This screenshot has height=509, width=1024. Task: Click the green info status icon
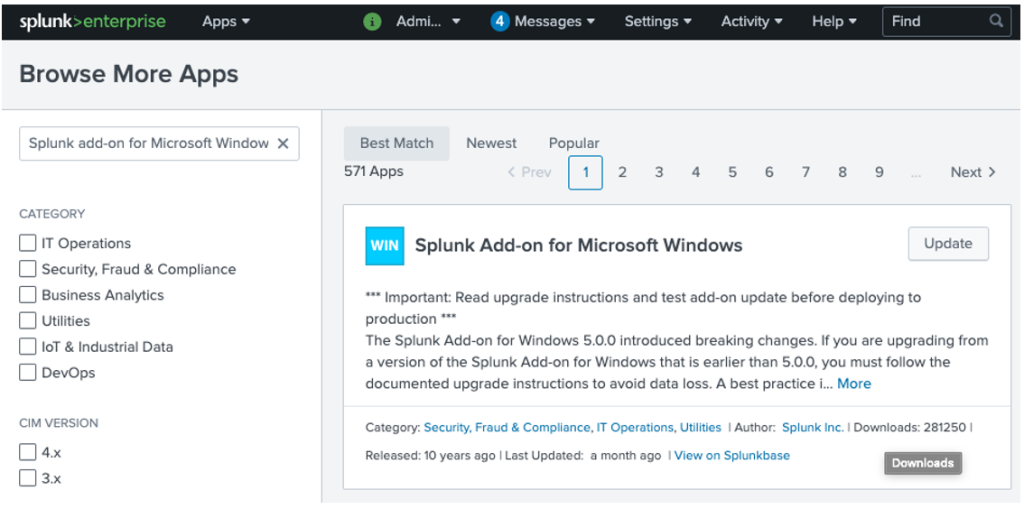[x=372, y=22]
